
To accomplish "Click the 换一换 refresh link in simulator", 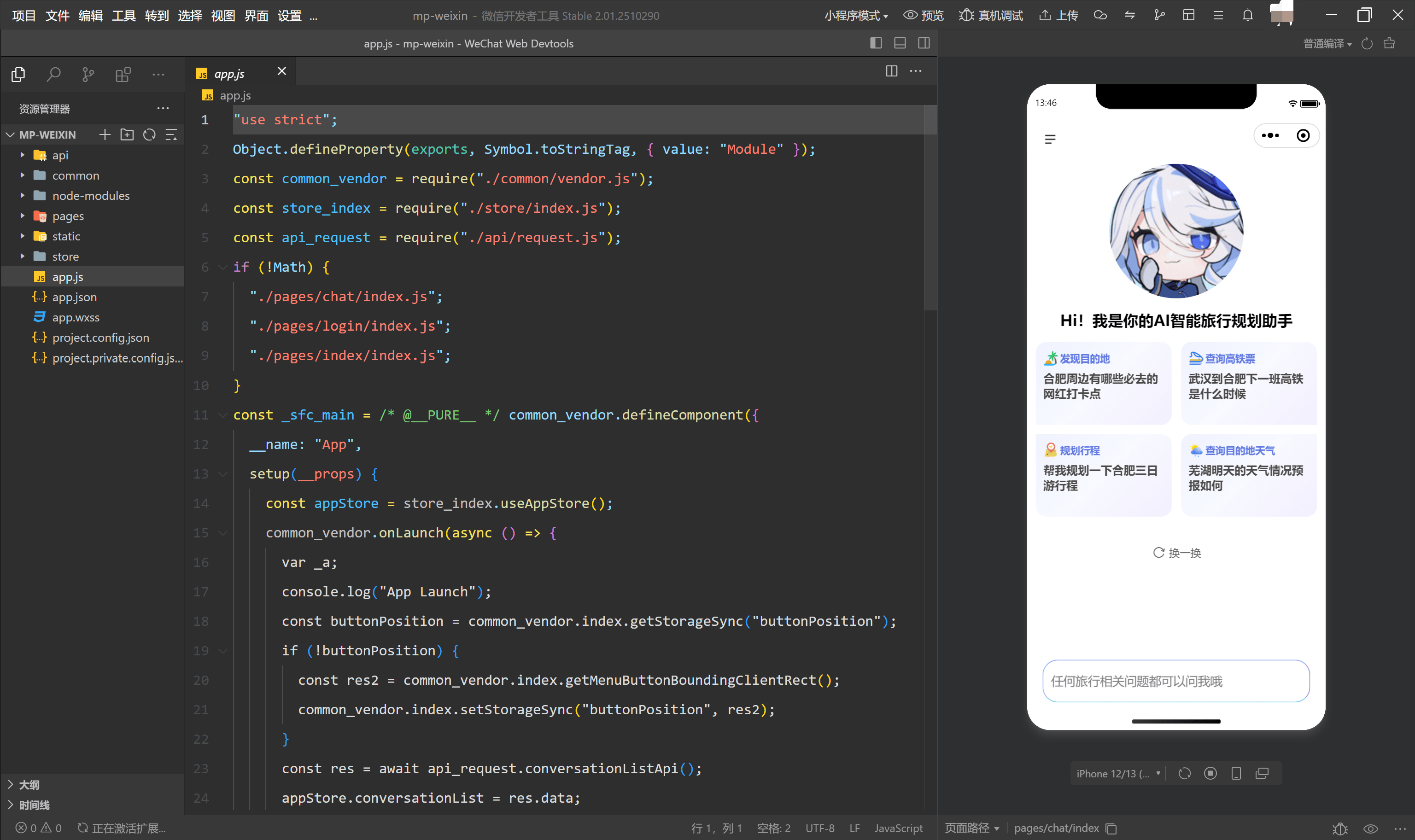I will [1177, 553].
